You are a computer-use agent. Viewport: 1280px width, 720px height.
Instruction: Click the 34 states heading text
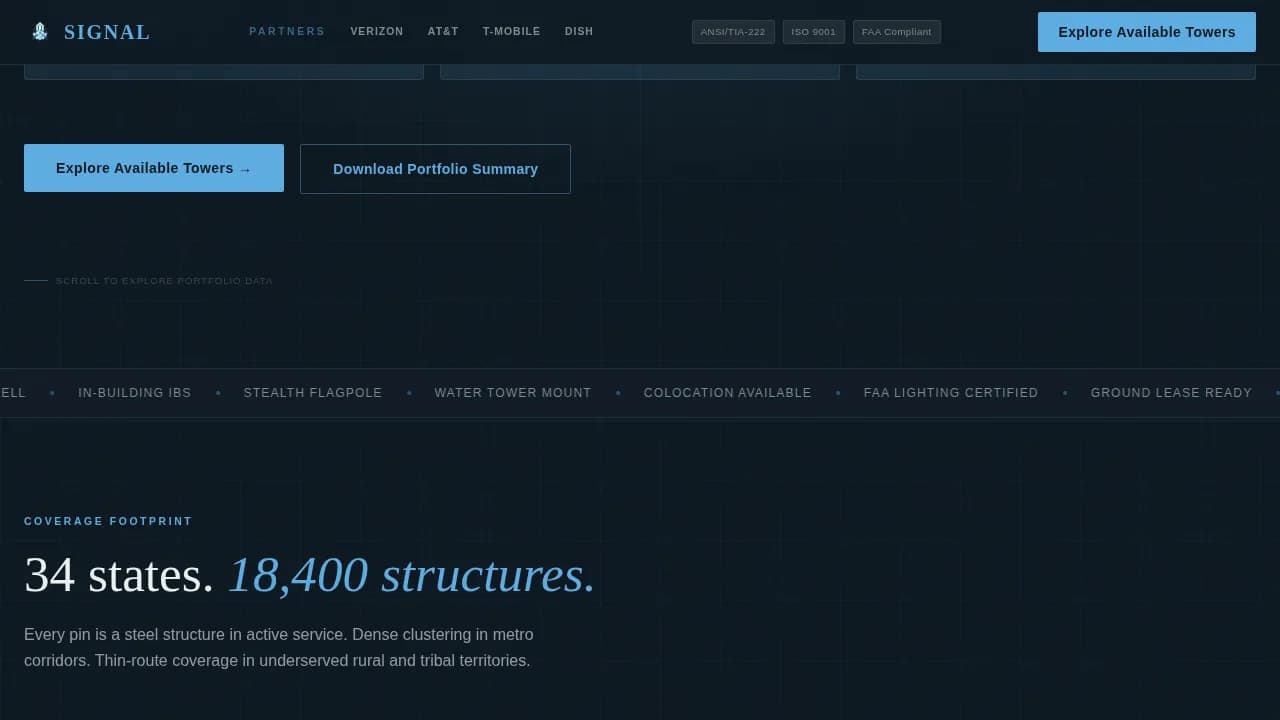tap(119, 575)
